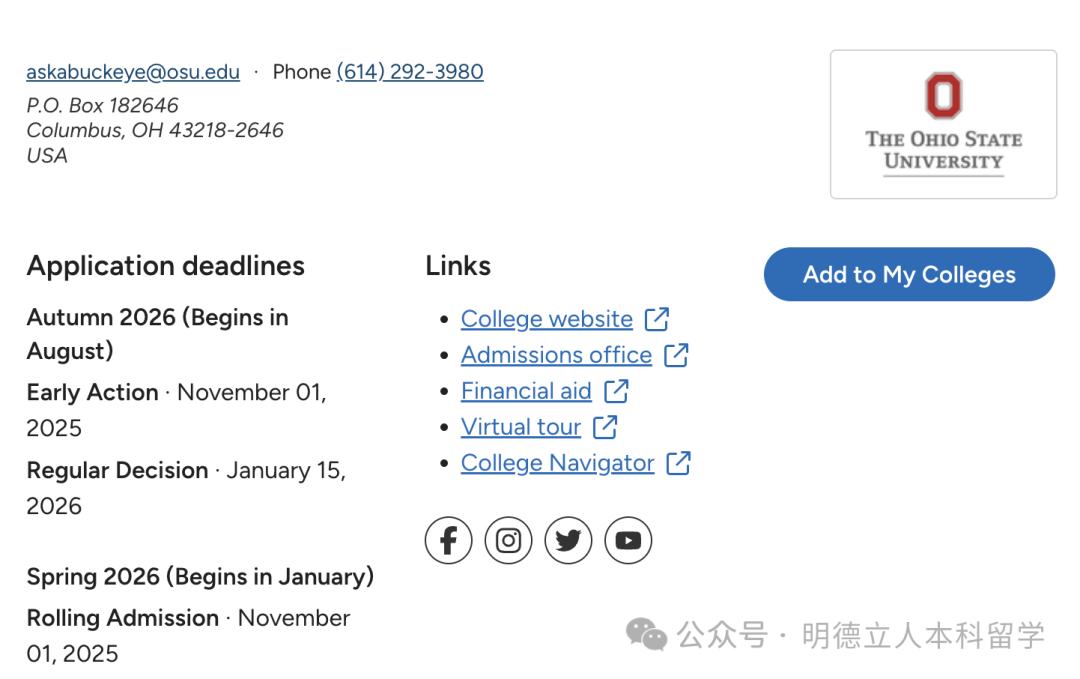The image size is (1080, 679).
Task: Click external-link icon beside Virtual tour
Action: coord(605,427)
